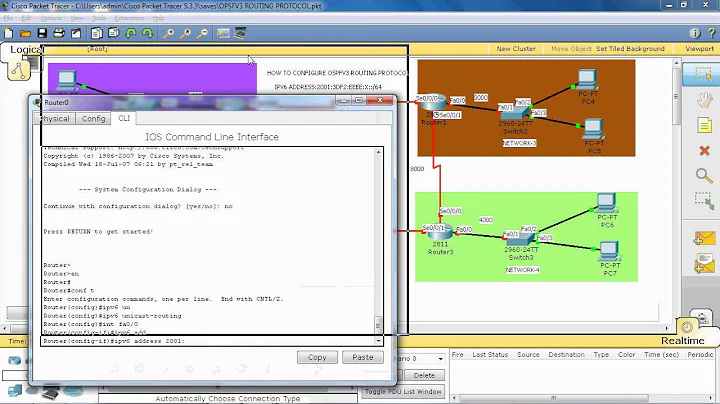720x404 pixels.
Task: Click Toggle PDU List Window button
Action: pyautogui.click(x=403, y=392)
